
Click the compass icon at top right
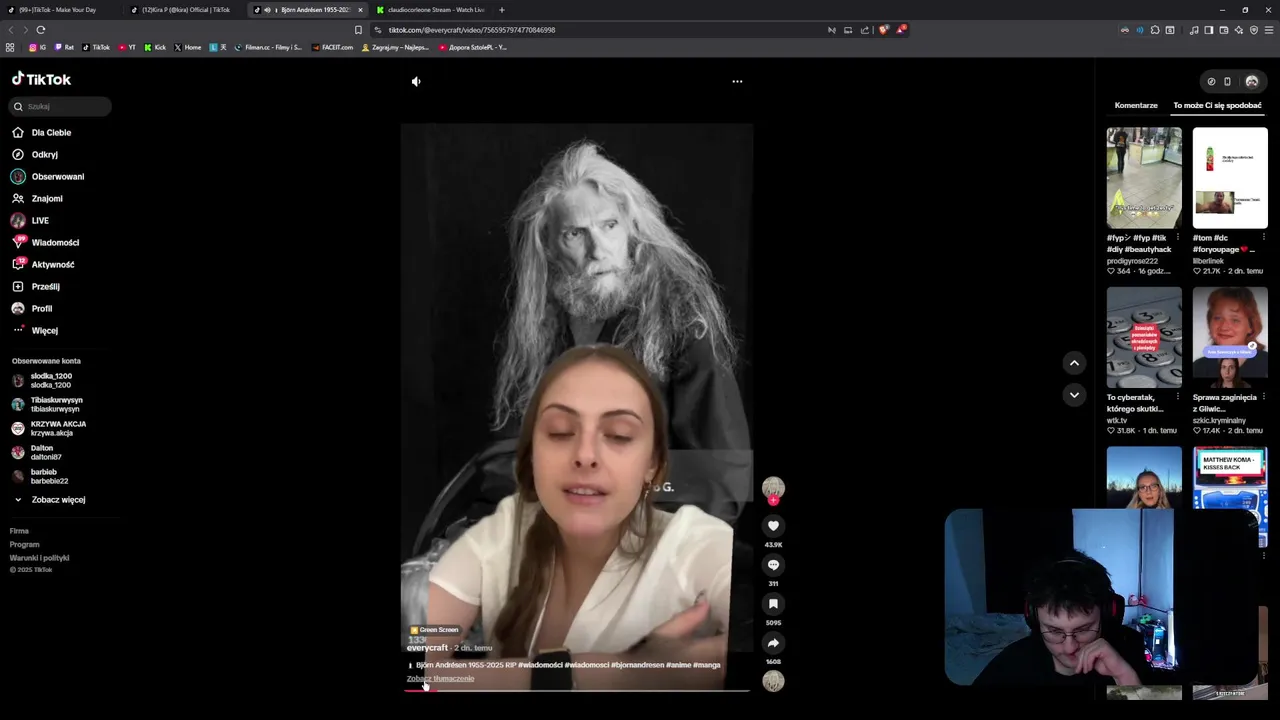point(1211,82)
